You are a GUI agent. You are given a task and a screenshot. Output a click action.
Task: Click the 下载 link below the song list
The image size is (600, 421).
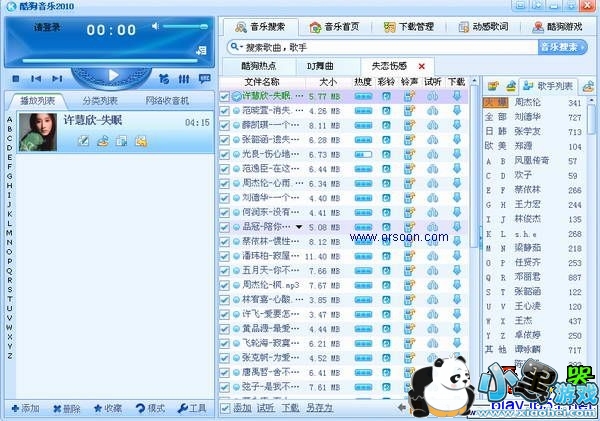point(290,408)
